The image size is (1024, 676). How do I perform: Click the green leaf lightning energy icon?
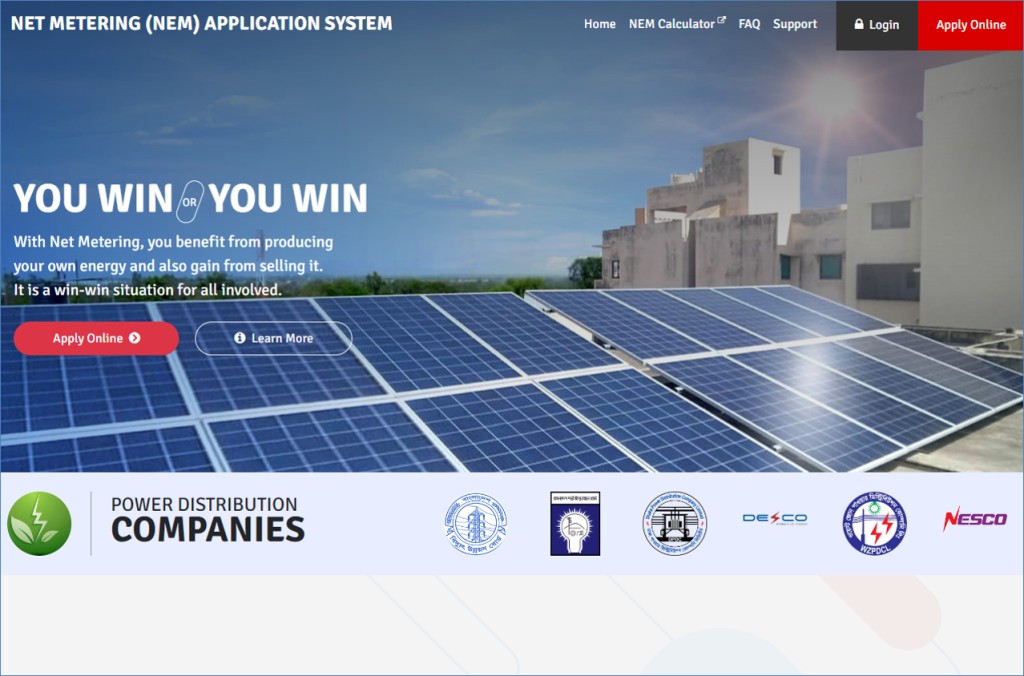39,523
